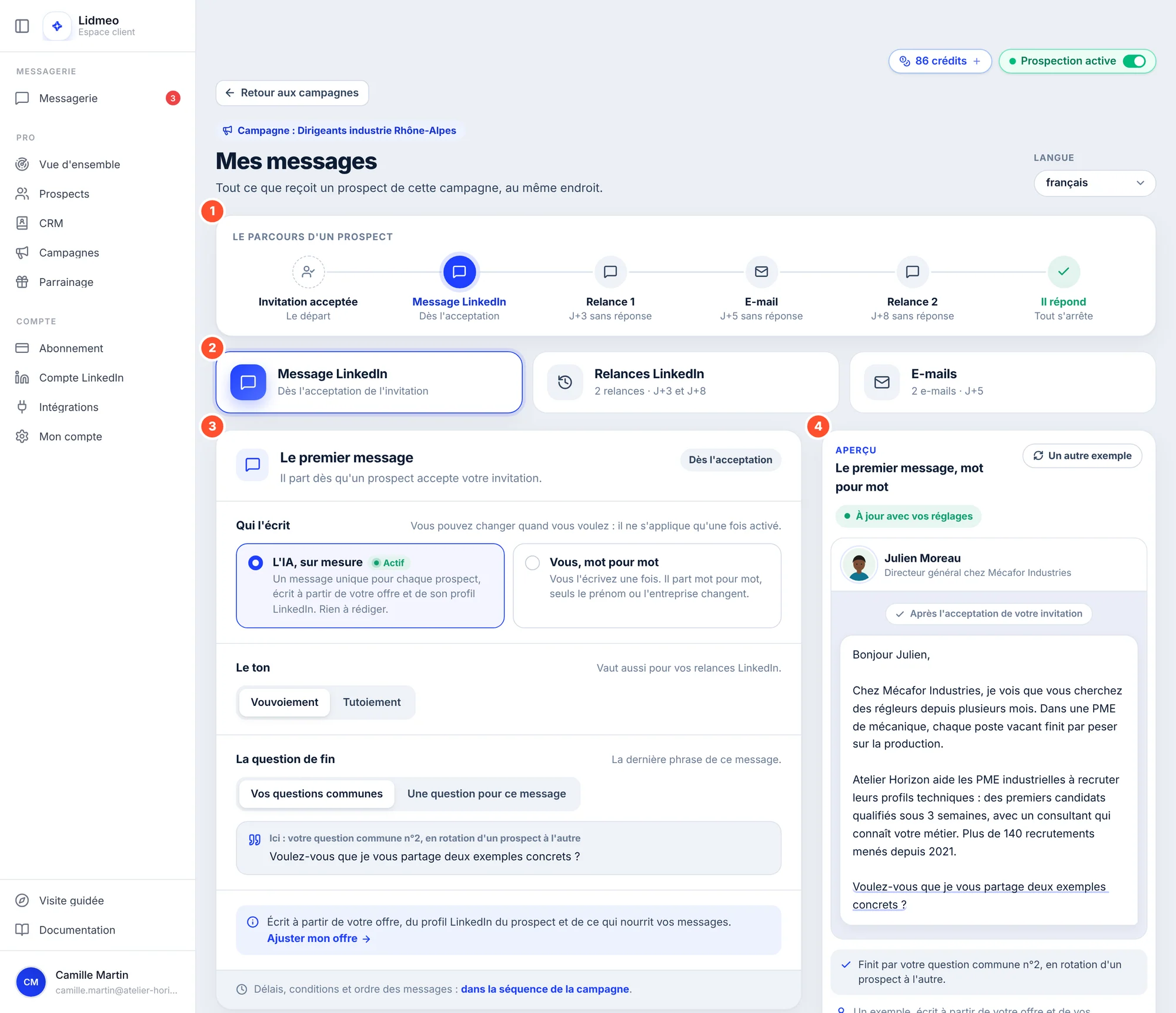Click the Invitation acceptée step icon

pos(308,272)
